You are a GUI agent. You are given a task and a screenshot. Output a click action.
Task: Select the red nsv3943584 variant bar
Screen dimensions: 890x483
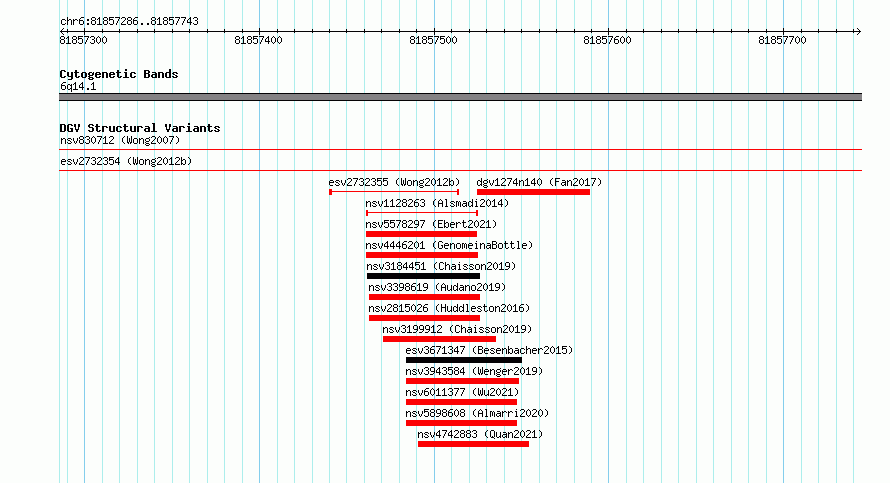pos(463,381)
